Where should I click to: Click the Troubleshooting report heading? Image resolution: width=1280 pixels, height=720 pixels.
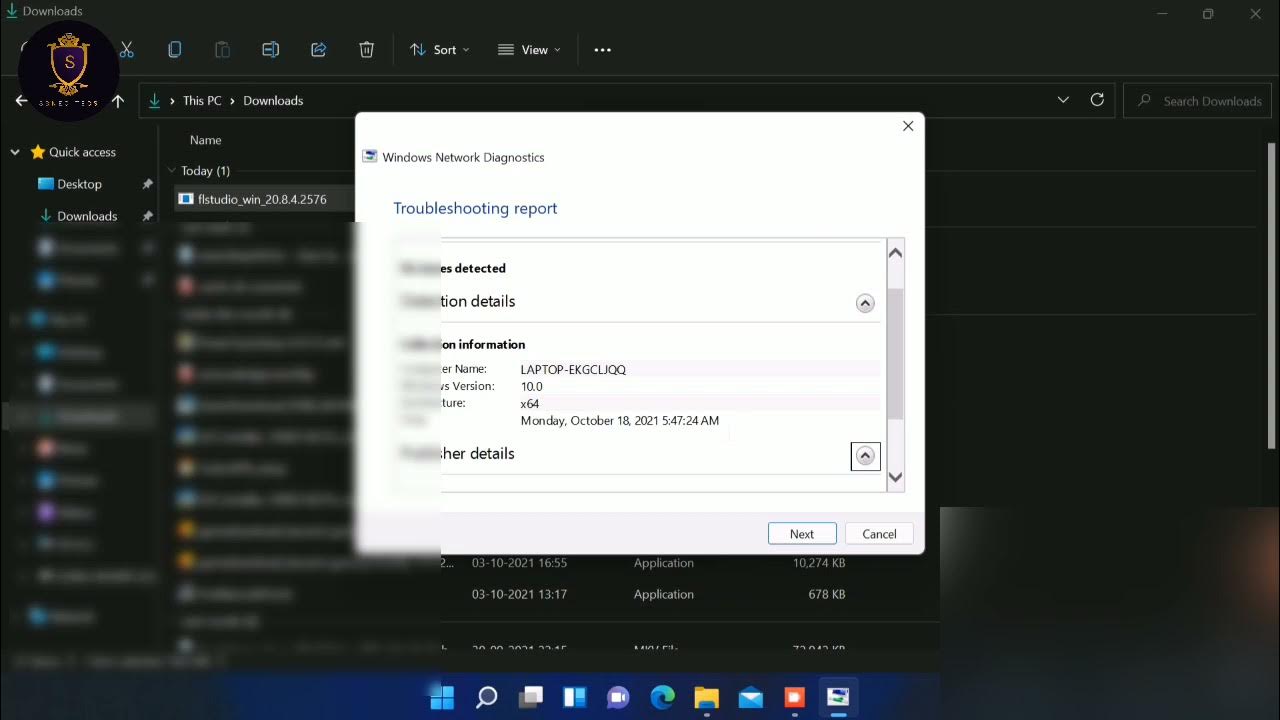point(475,208)
